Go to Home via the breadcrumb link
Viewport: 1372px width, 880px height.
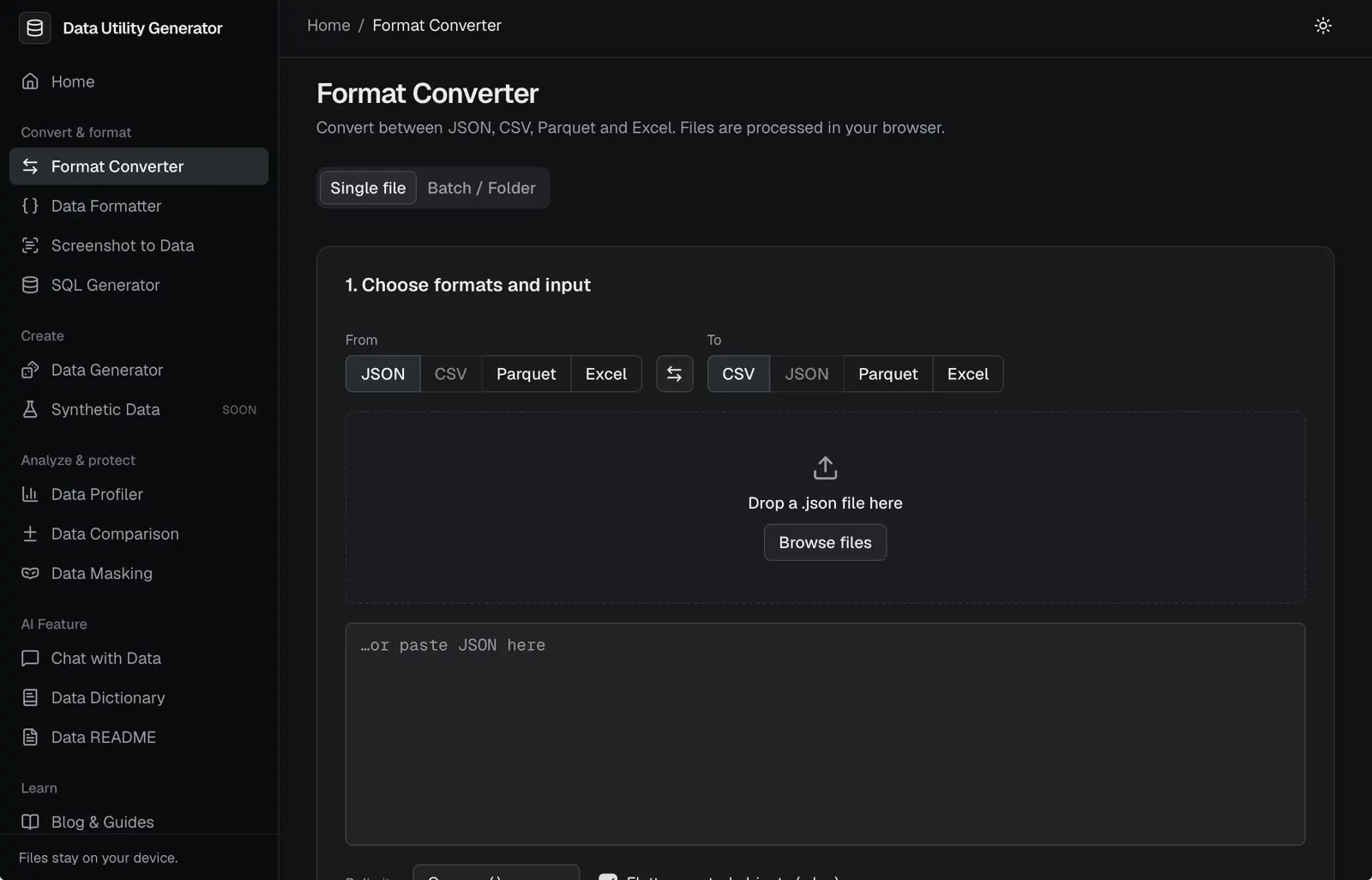click(x=328, y=26)
